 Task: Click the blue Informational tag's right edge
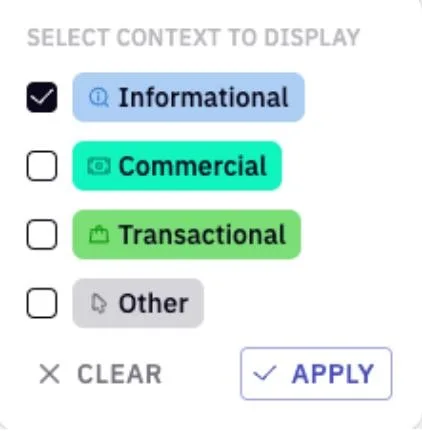298,97
